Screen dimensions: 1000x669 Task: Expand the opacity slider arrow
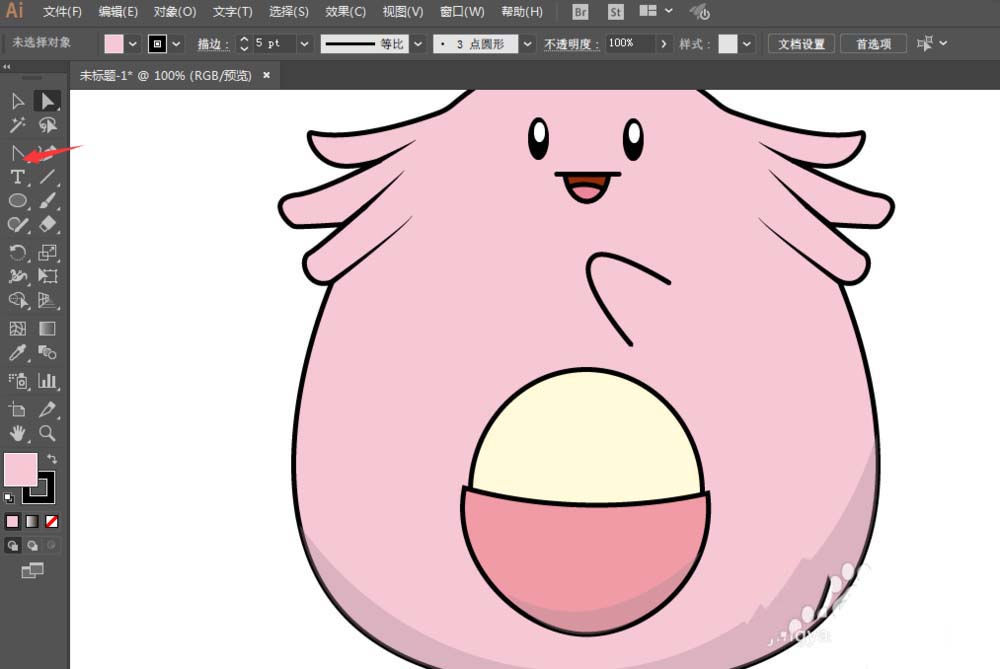pos(663,44)
